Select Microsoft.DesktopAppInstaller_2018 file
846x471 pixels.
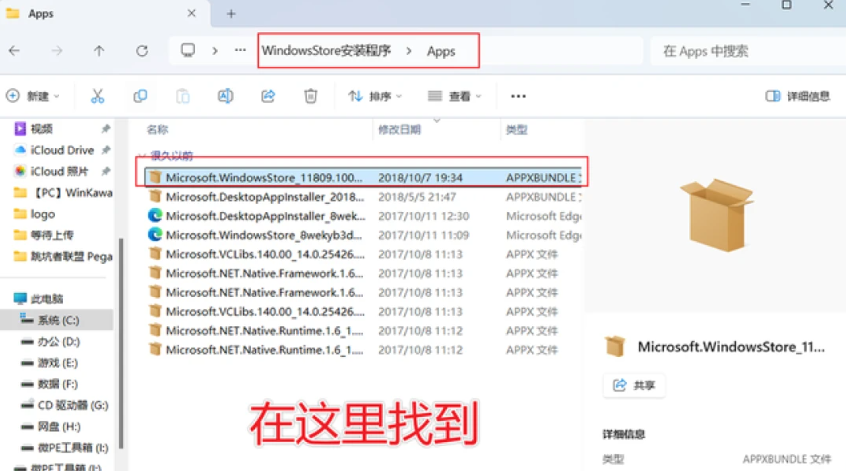click(363, 197)
